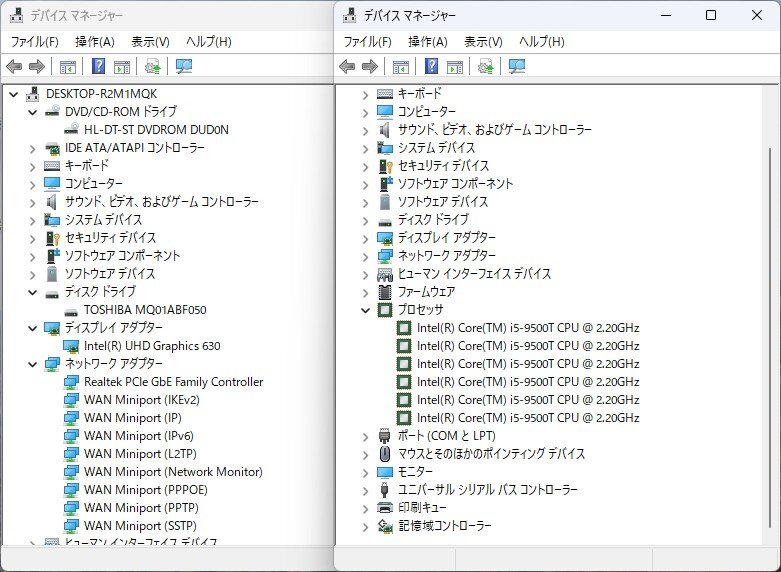Collapse ネットワーク アダプター in left window
The height and width of the screenshot is (572, 781).
click(32, 364)
